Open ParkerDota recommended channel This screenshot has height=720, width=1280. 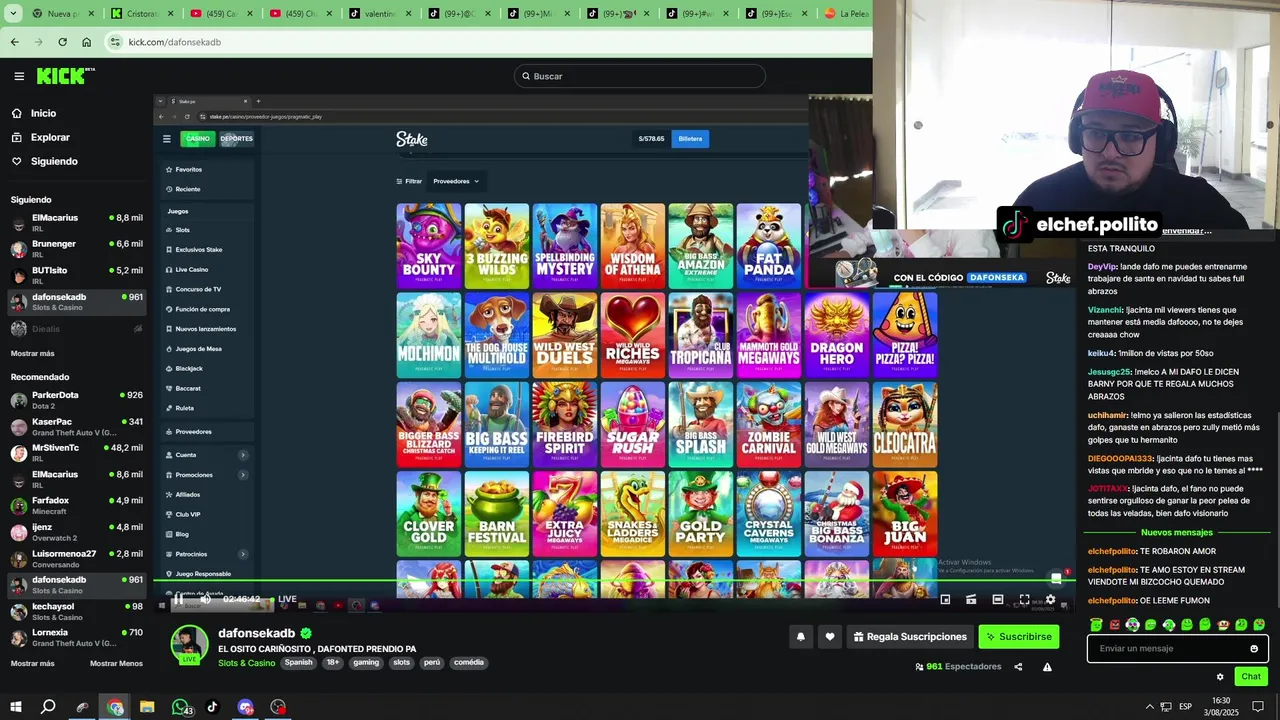[x=76, y=400]
